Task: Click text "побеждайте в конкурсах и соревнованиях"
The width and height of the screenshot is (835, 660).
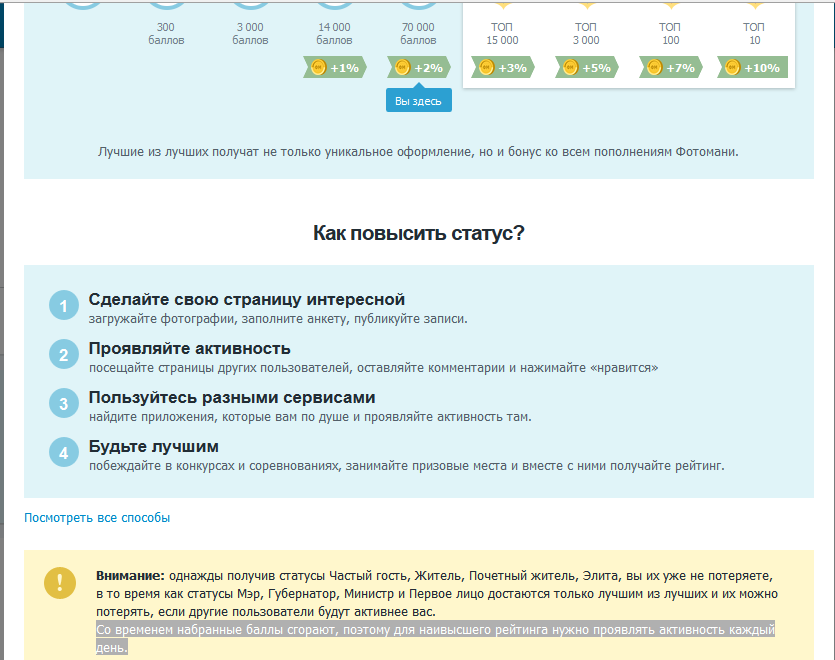Action: 214,466
